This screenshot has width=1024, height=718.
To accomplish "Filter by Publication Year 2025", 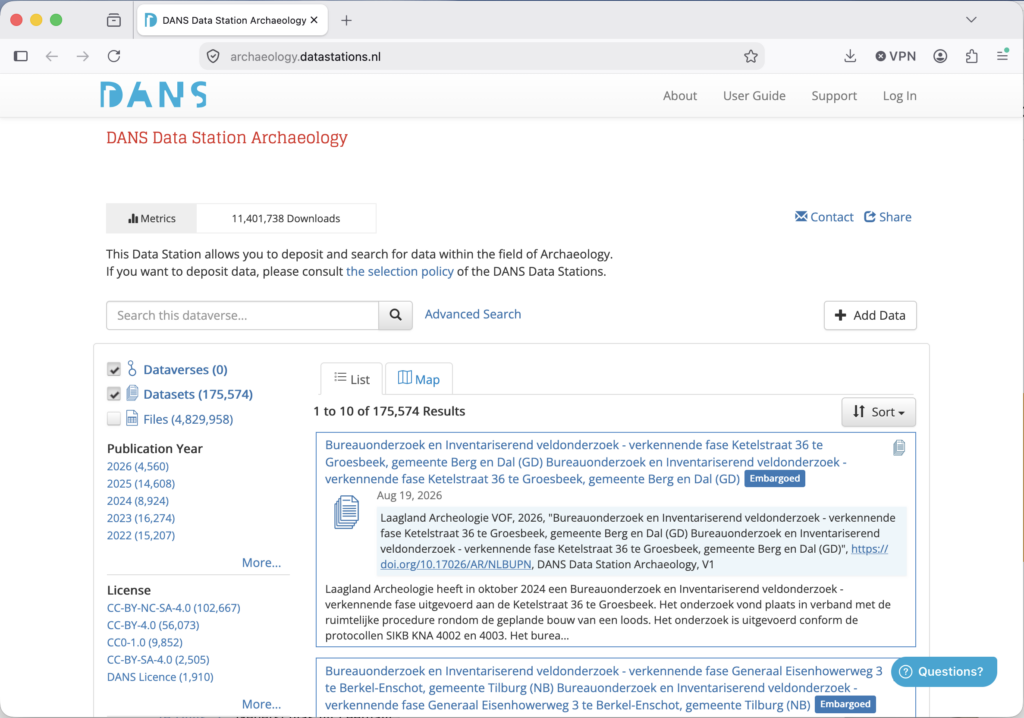I will [141, 483].
